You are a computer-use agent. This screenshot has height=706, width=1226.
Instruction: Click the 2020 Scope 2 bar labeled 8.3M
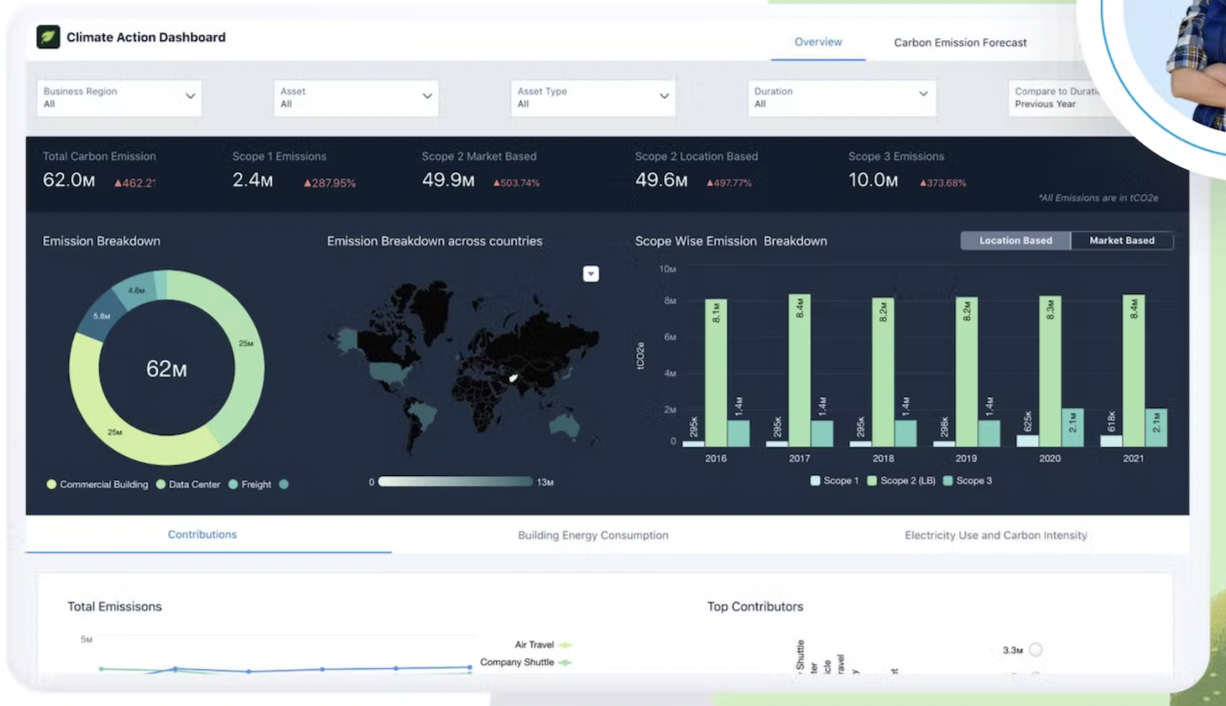tap(1050, 371)
